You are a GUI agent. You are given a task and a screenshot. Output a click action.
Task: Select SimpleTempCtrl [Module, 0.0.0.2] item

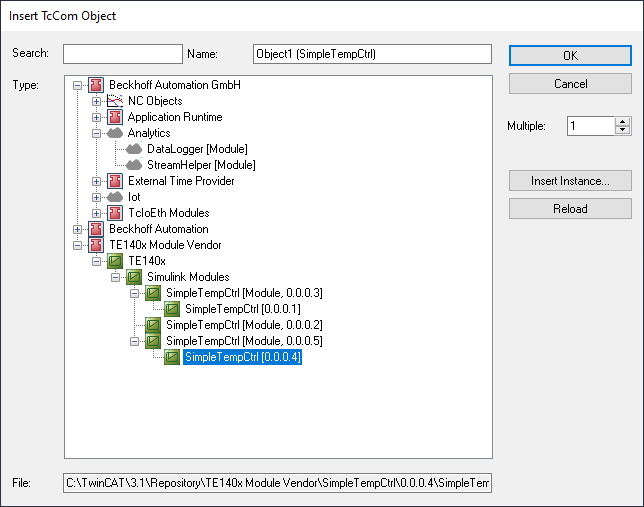244,325
